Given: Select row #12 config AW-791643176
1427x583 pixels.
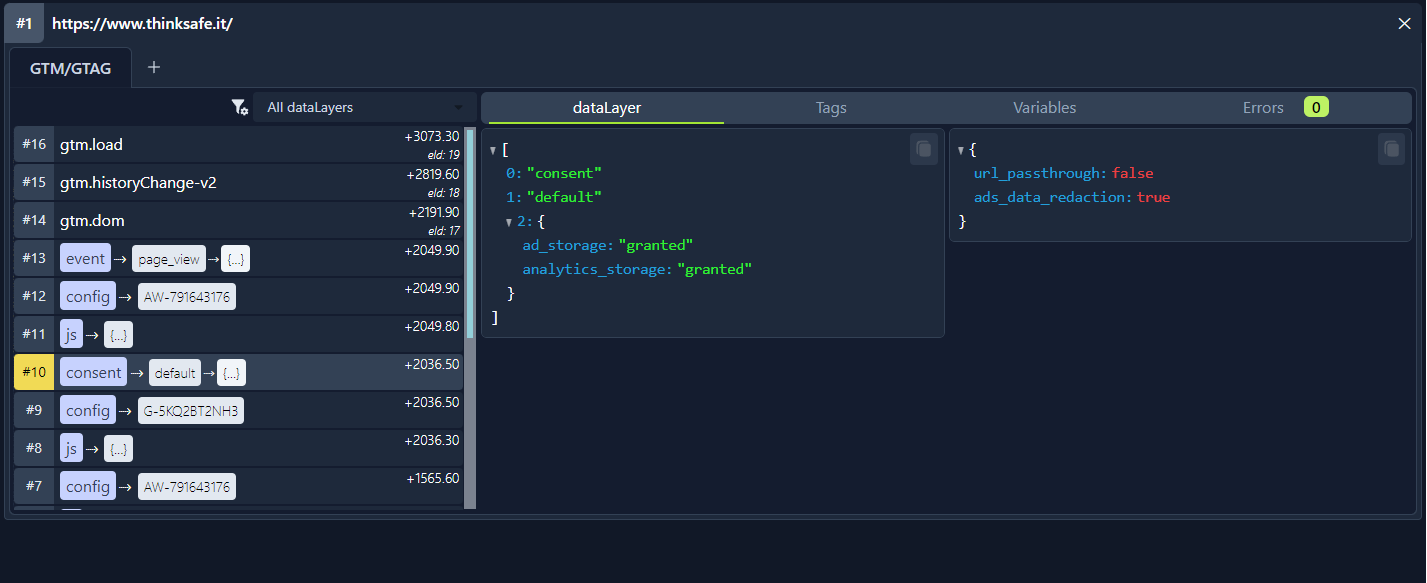Looking at the screenshot, I should [x=239, y=296].
